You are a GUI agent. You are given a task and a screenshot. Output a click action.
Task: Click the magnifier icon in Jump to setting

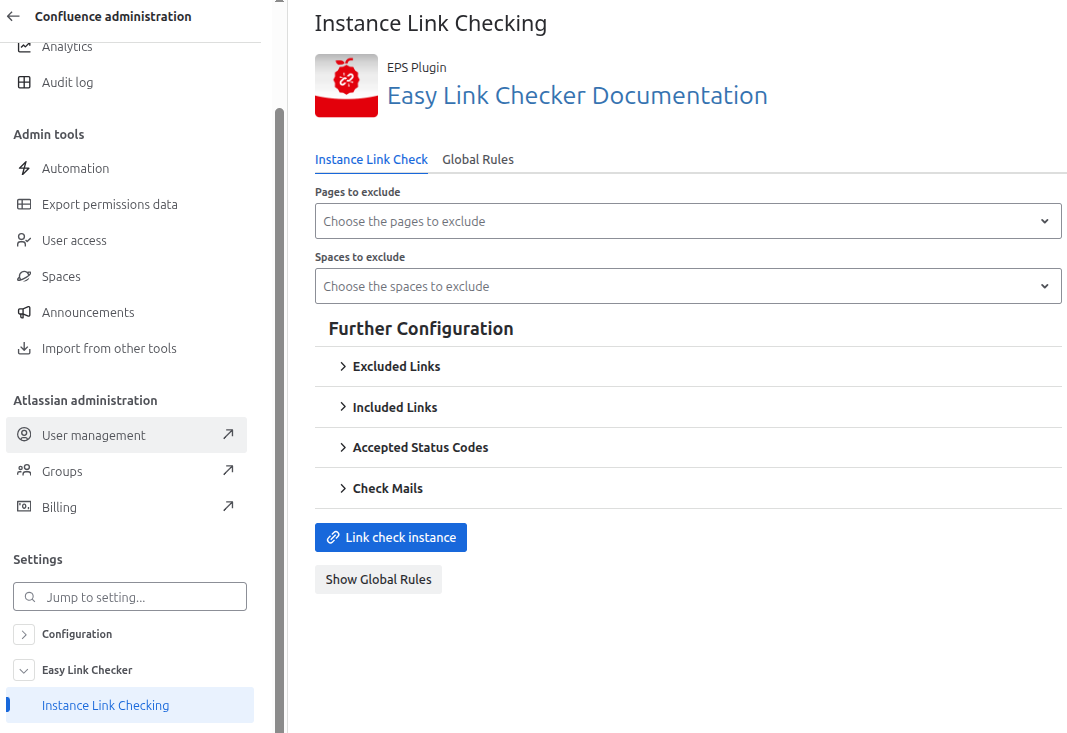(x=30, y=597)
